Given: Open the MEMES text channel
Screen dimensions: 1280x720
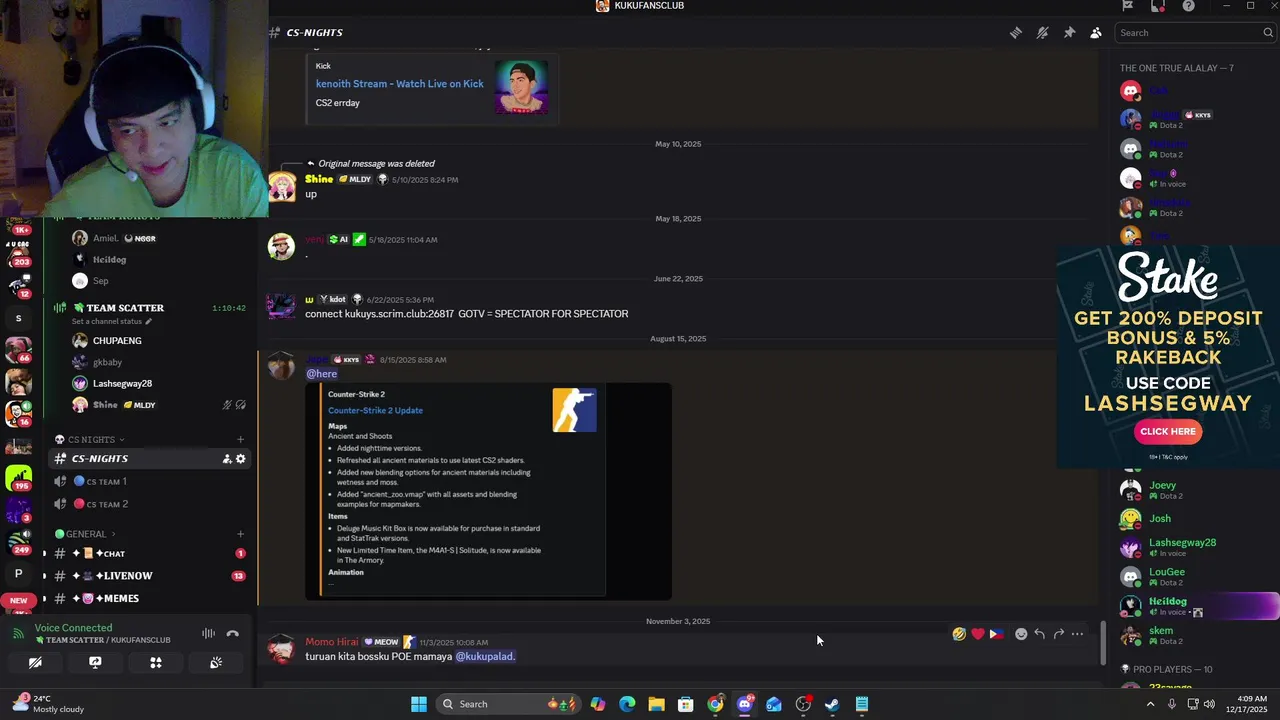Looking at the screenshot, I should 150,599.
